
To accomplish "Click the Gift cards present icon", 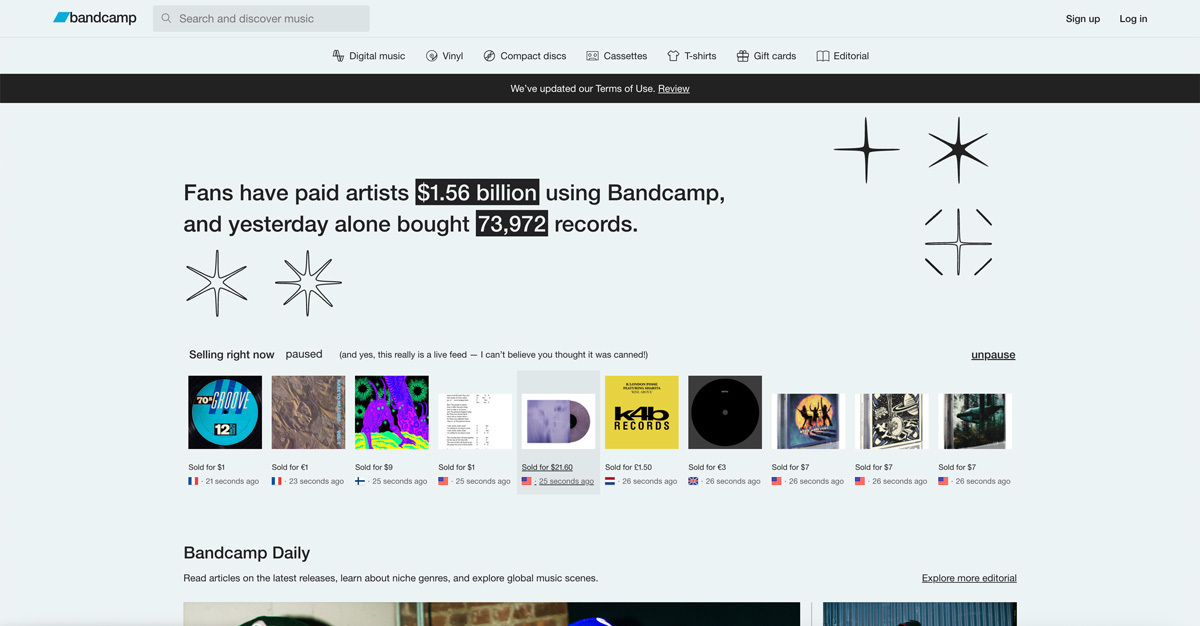I will point(742,56).
